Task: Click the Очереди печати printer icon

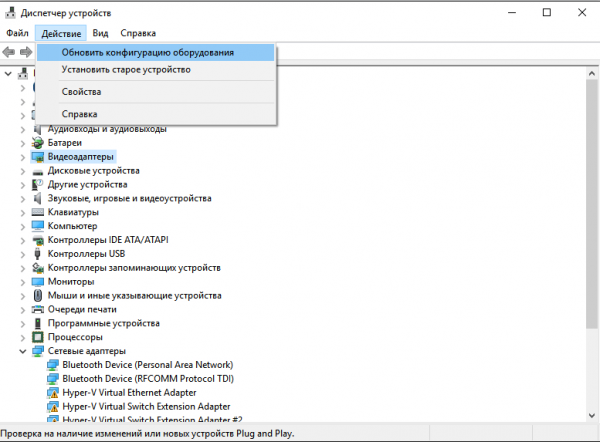Action: pos(38,309)
